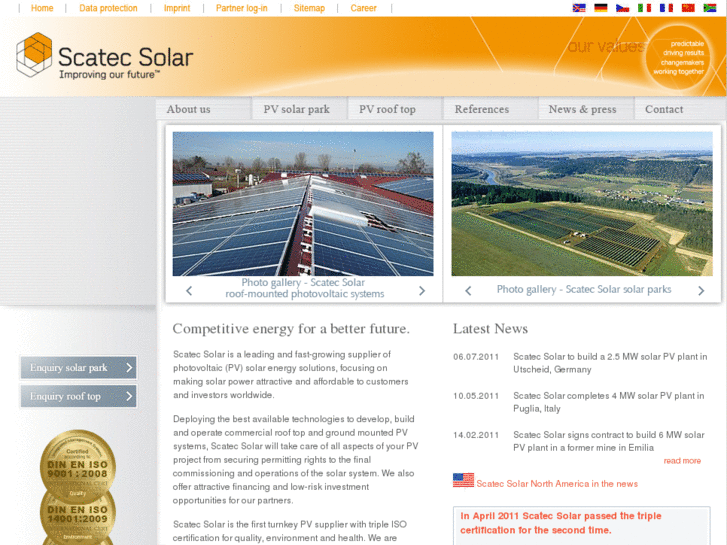The width and height of the screenshot is (727, 545).
Task: Select the French flag language option
Action: pyautogui.click(x=666, y=8)
